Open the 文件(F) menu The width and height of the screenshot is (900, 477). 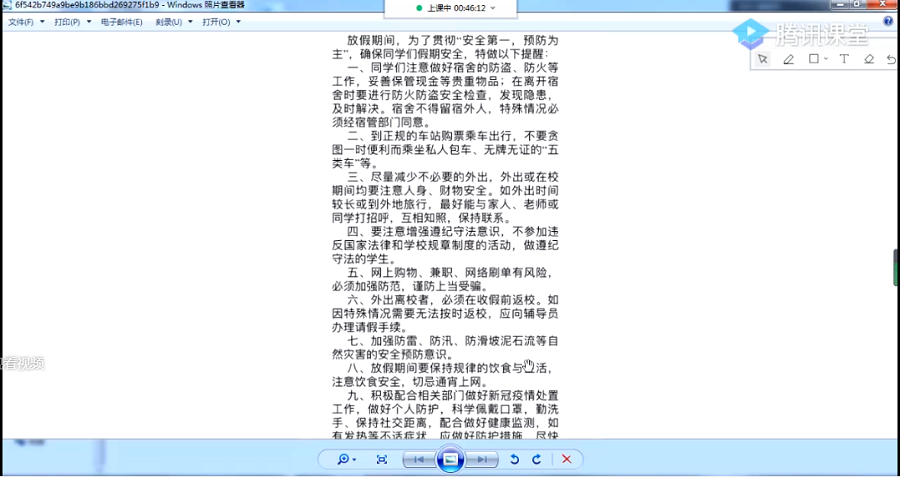pyautogui.click(x=25, y=21)
